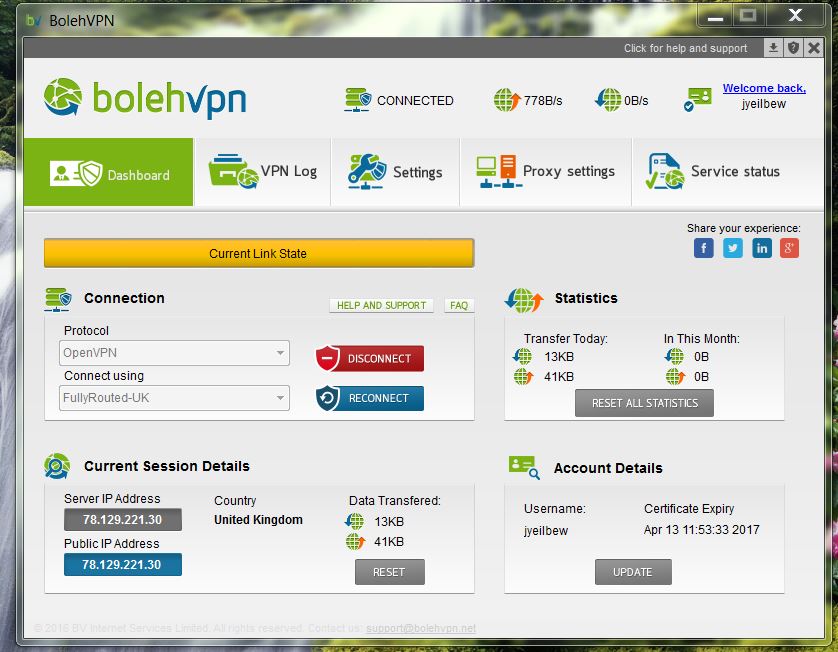
Task: Click the Current Link State bar
Action: pyautogui.click(x=259, y=253)
